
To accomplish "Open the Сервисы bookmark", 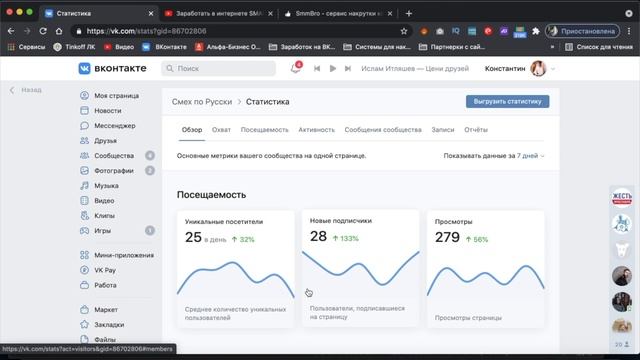I will pos(26,47).
